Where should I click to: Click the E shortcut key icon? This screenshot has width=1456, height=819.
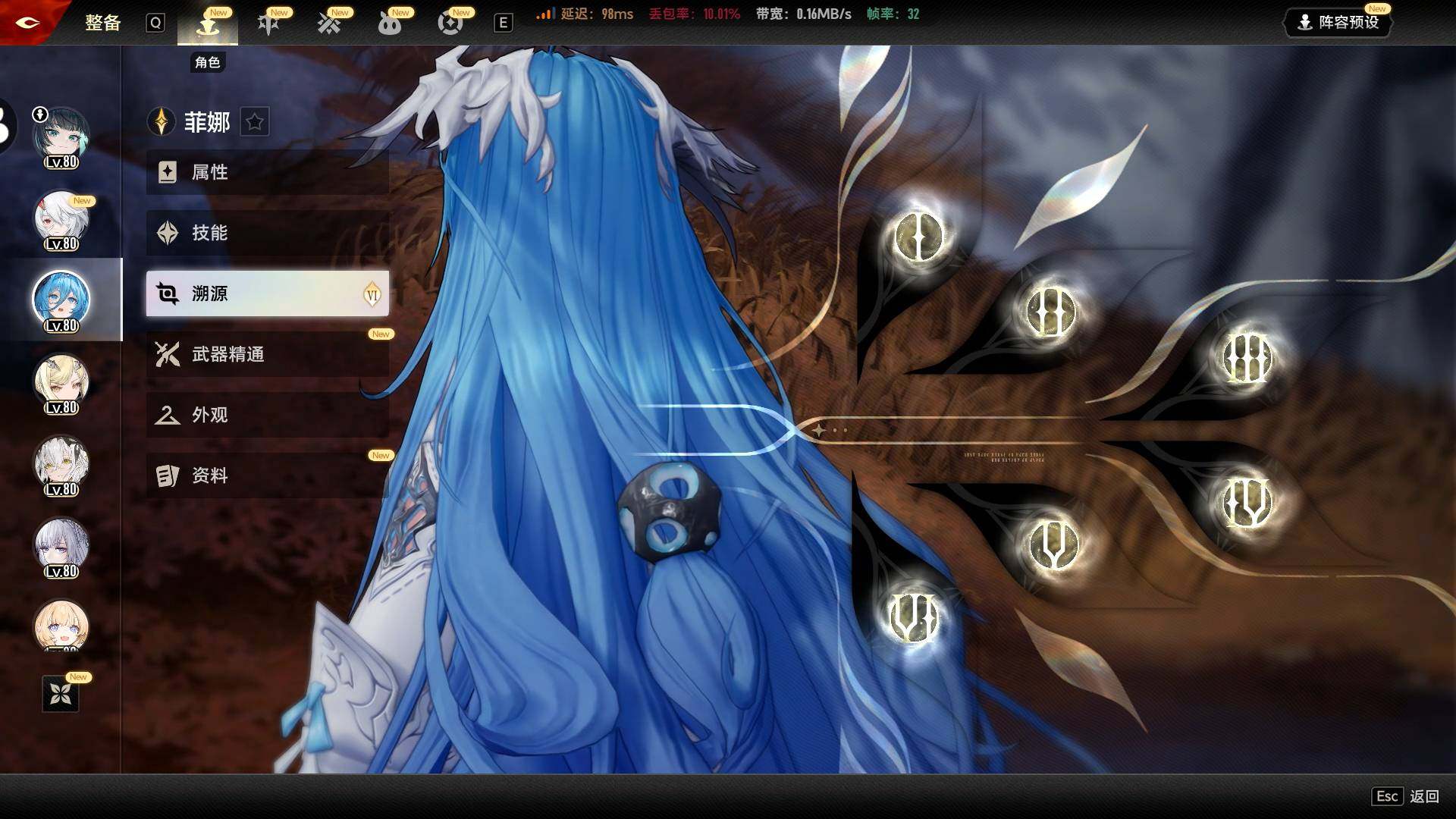tap(502, 23)
